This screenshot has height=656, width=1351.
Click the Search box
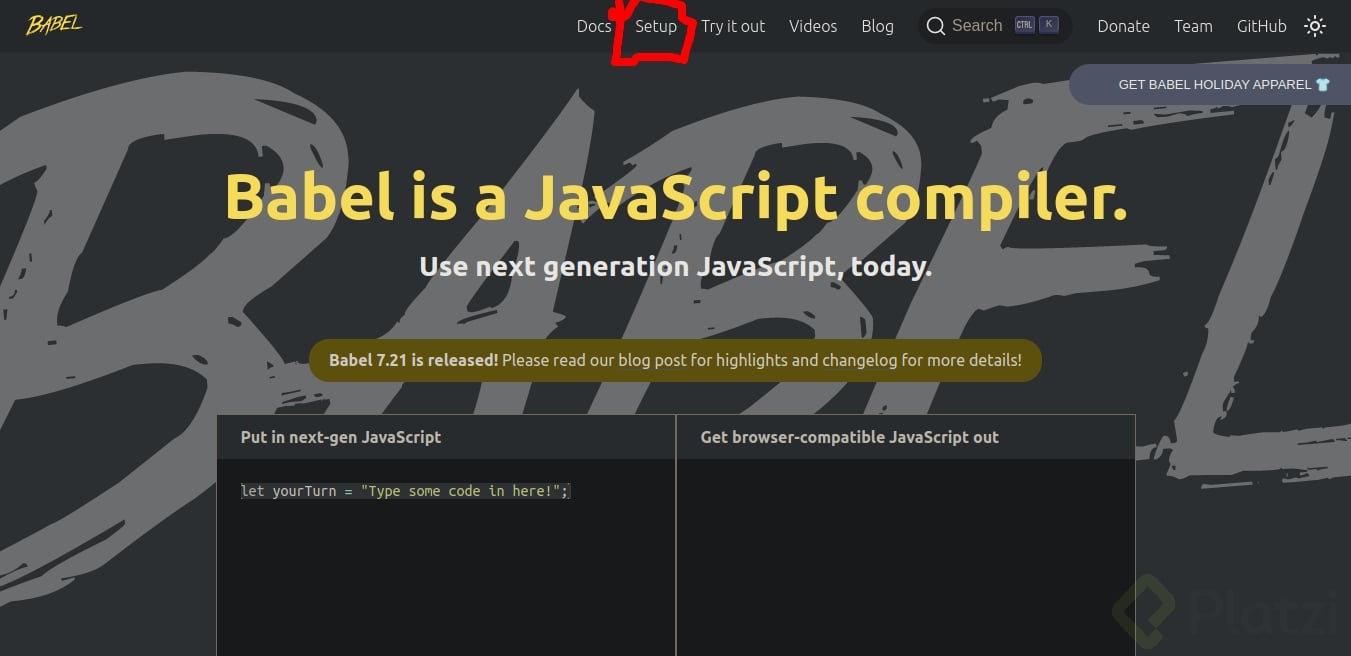pyautogui.click(x=995, y=26)
